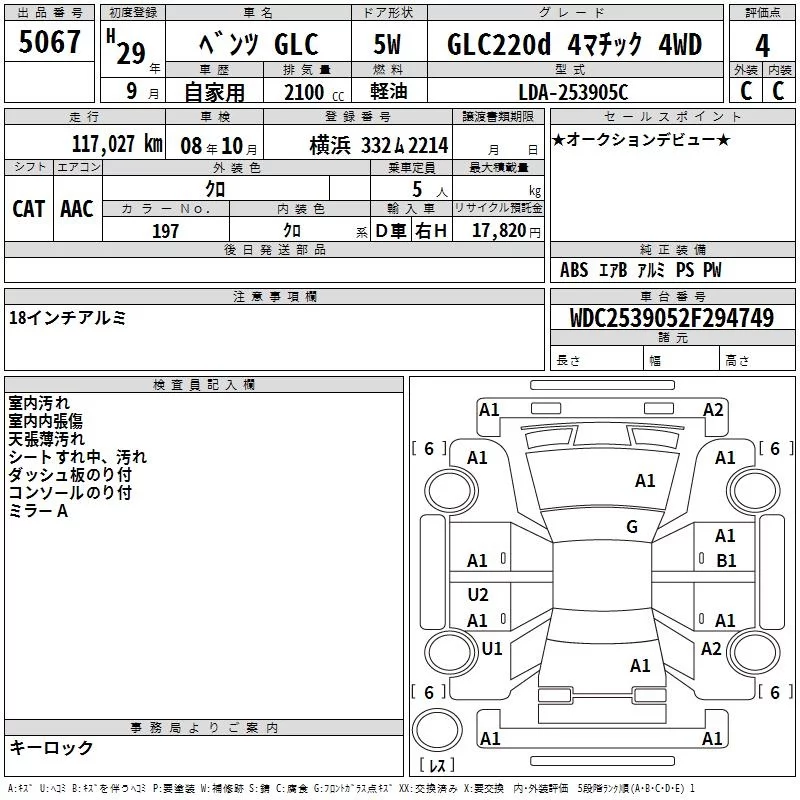
Task: Click the office notice キーロック
Action: 51,748
